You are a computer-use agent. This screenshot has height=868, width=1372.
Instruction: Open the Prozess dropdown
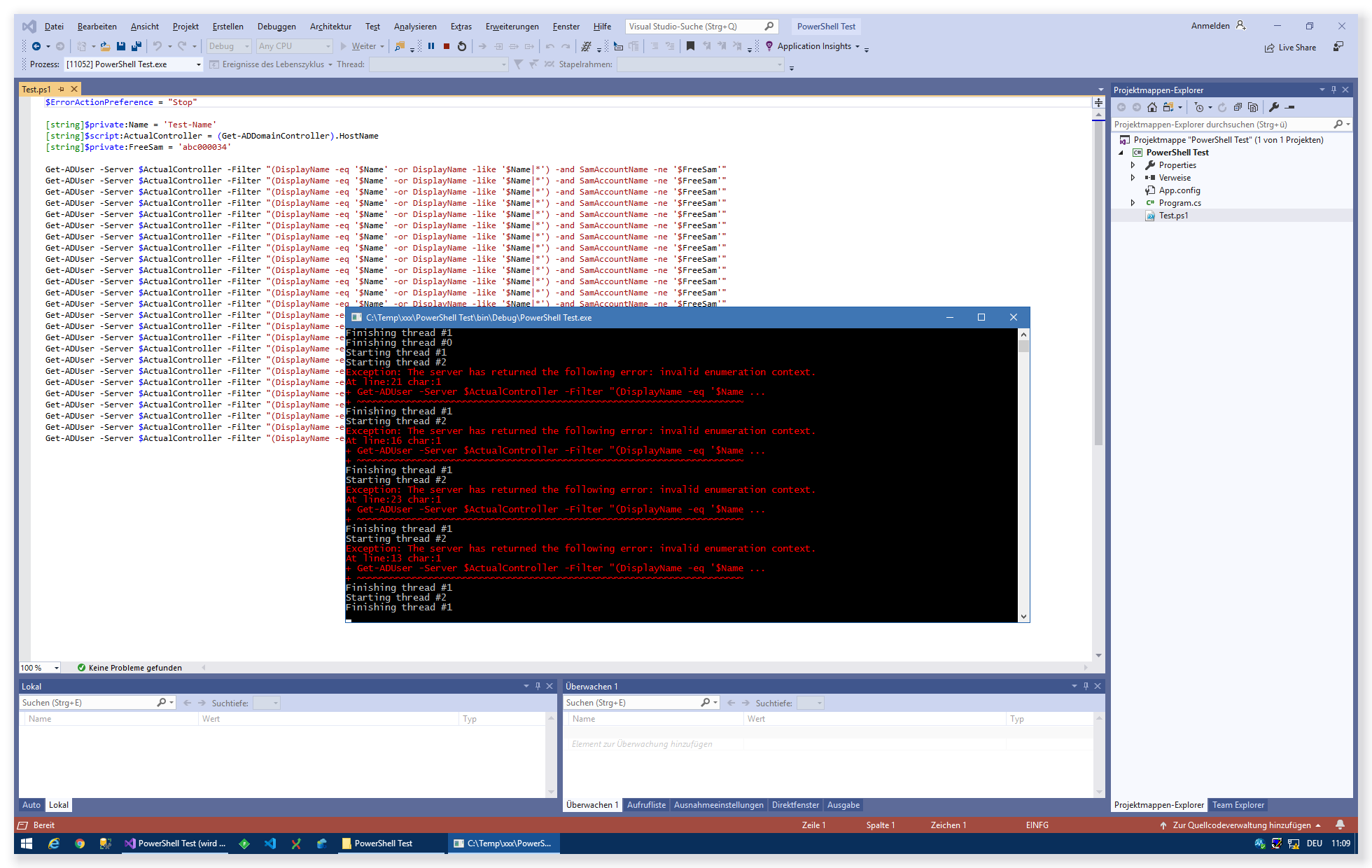pyautogui.click(x=198, y=64)
